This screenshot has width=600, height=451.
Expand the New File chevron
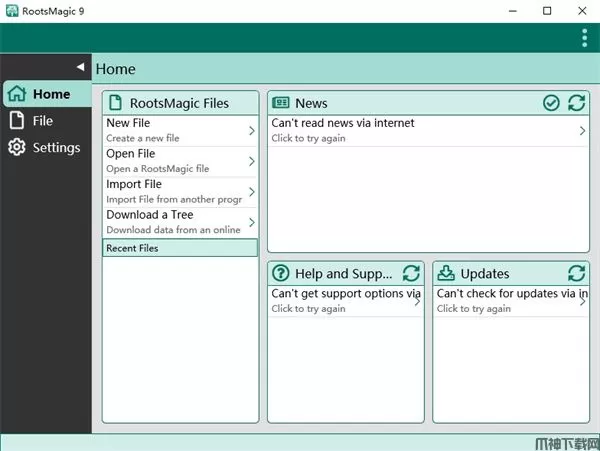tap(251, 130)
